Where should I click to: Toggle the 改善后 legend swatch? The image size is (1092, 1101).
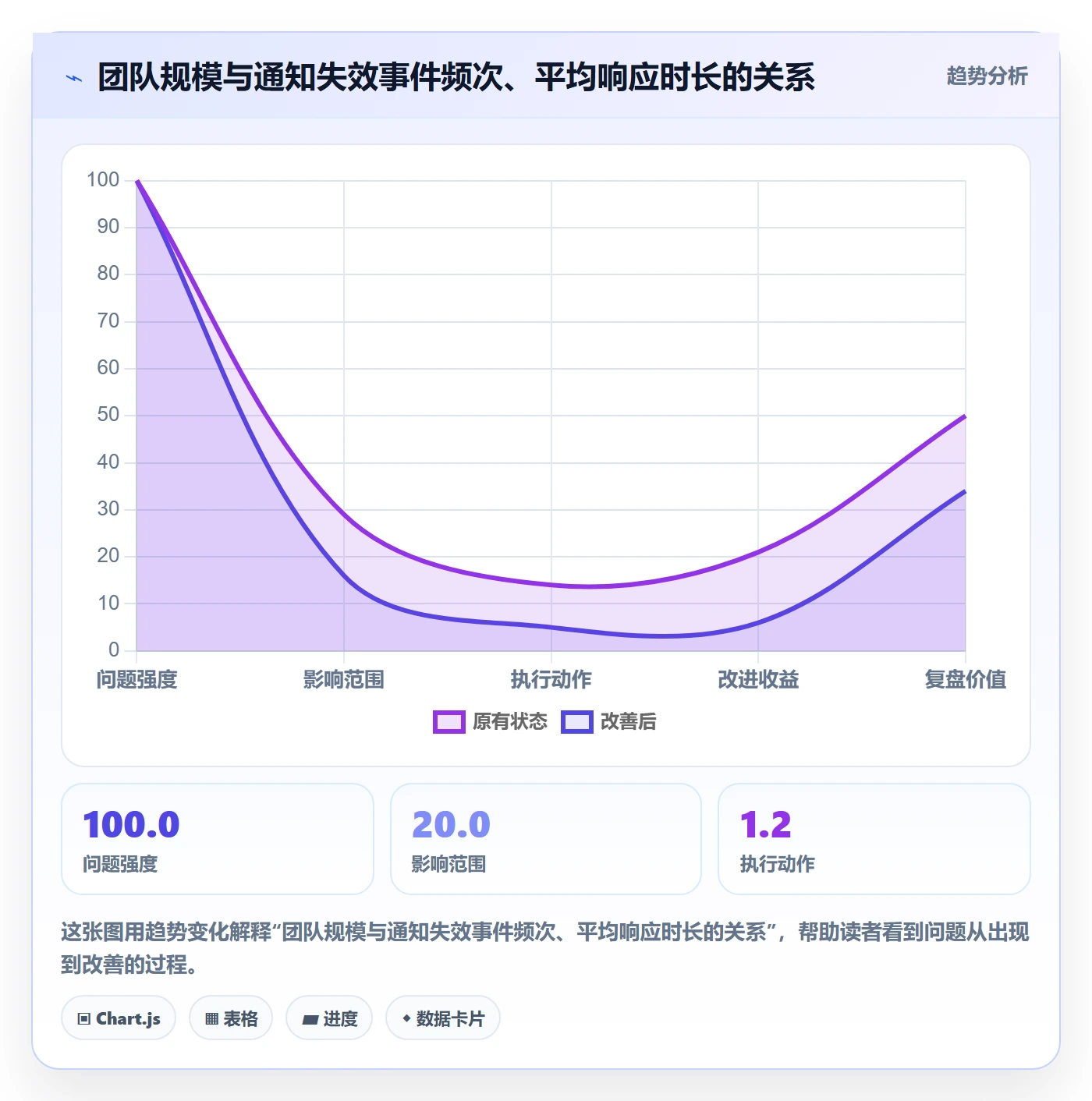(x=577, y=722)
